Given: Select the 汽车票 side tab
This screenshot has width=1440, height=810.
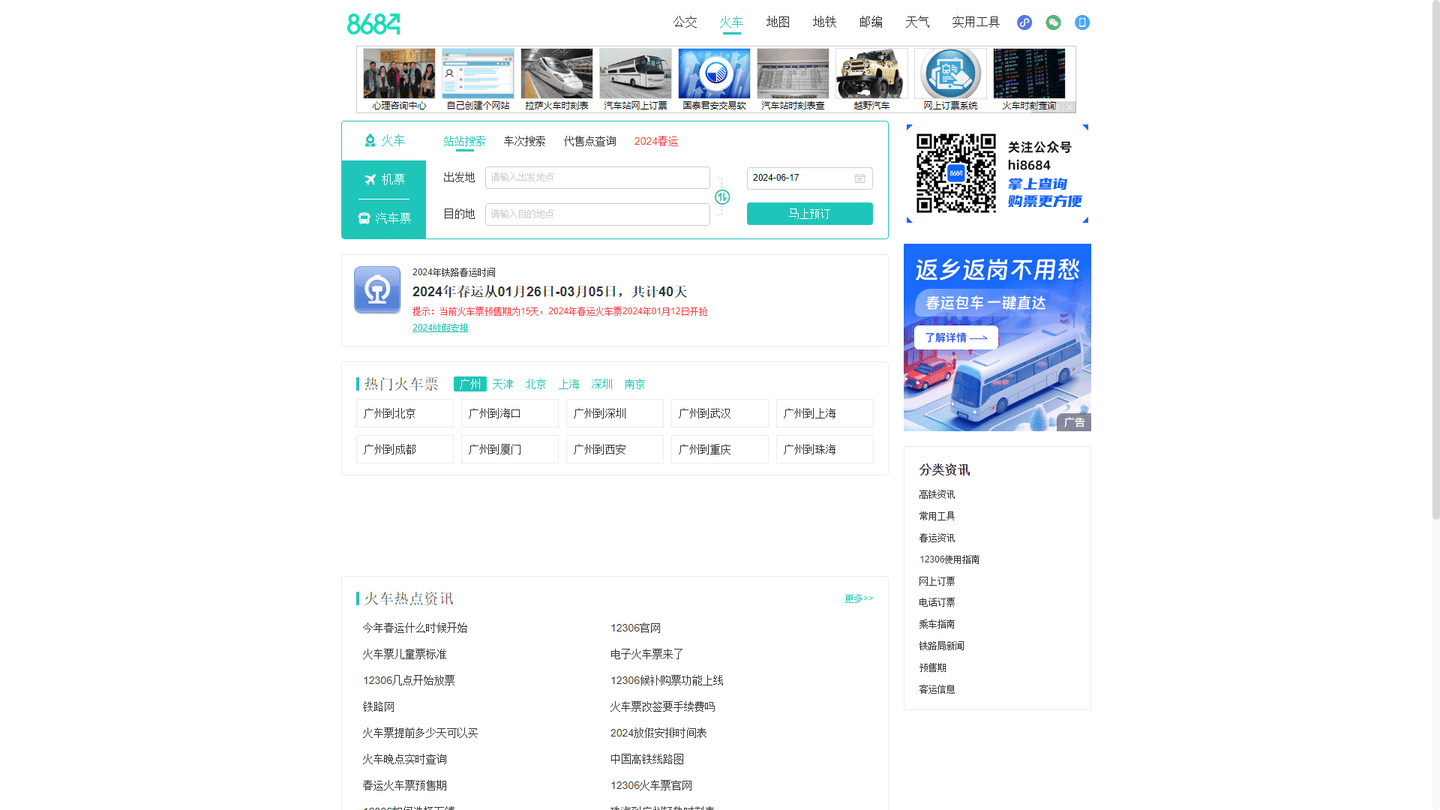Looking at the screenshot, I should [384, 218].
